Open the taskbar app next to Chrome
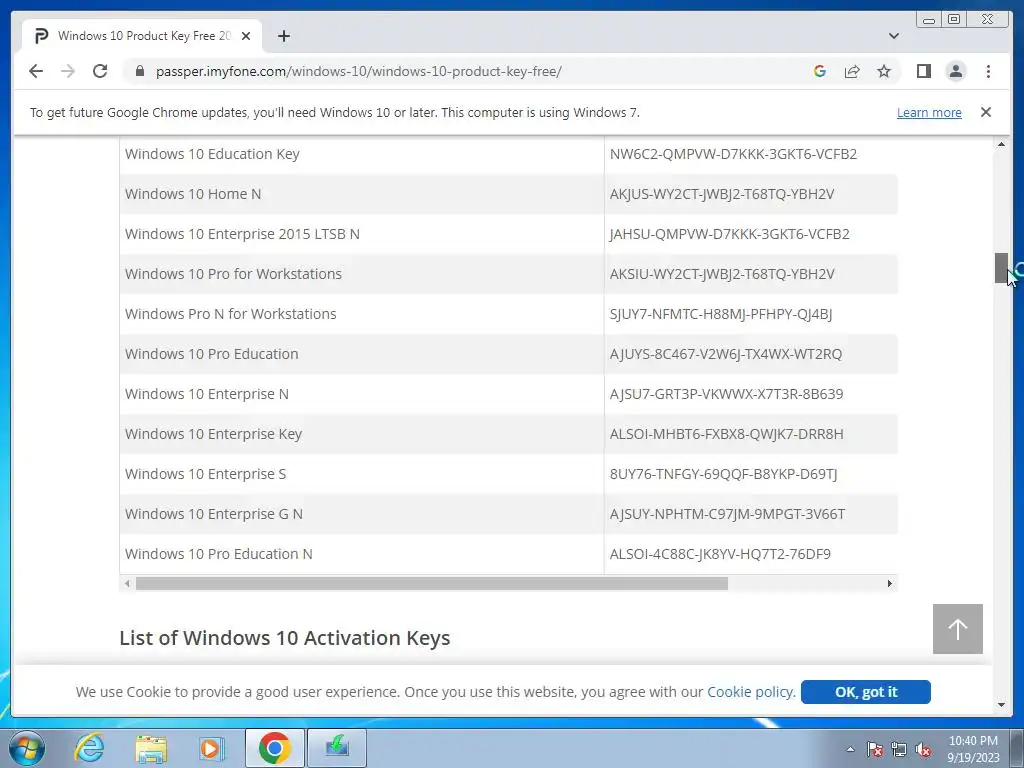The width and height of the screenshot is (1024, 768). click(337, 748)
